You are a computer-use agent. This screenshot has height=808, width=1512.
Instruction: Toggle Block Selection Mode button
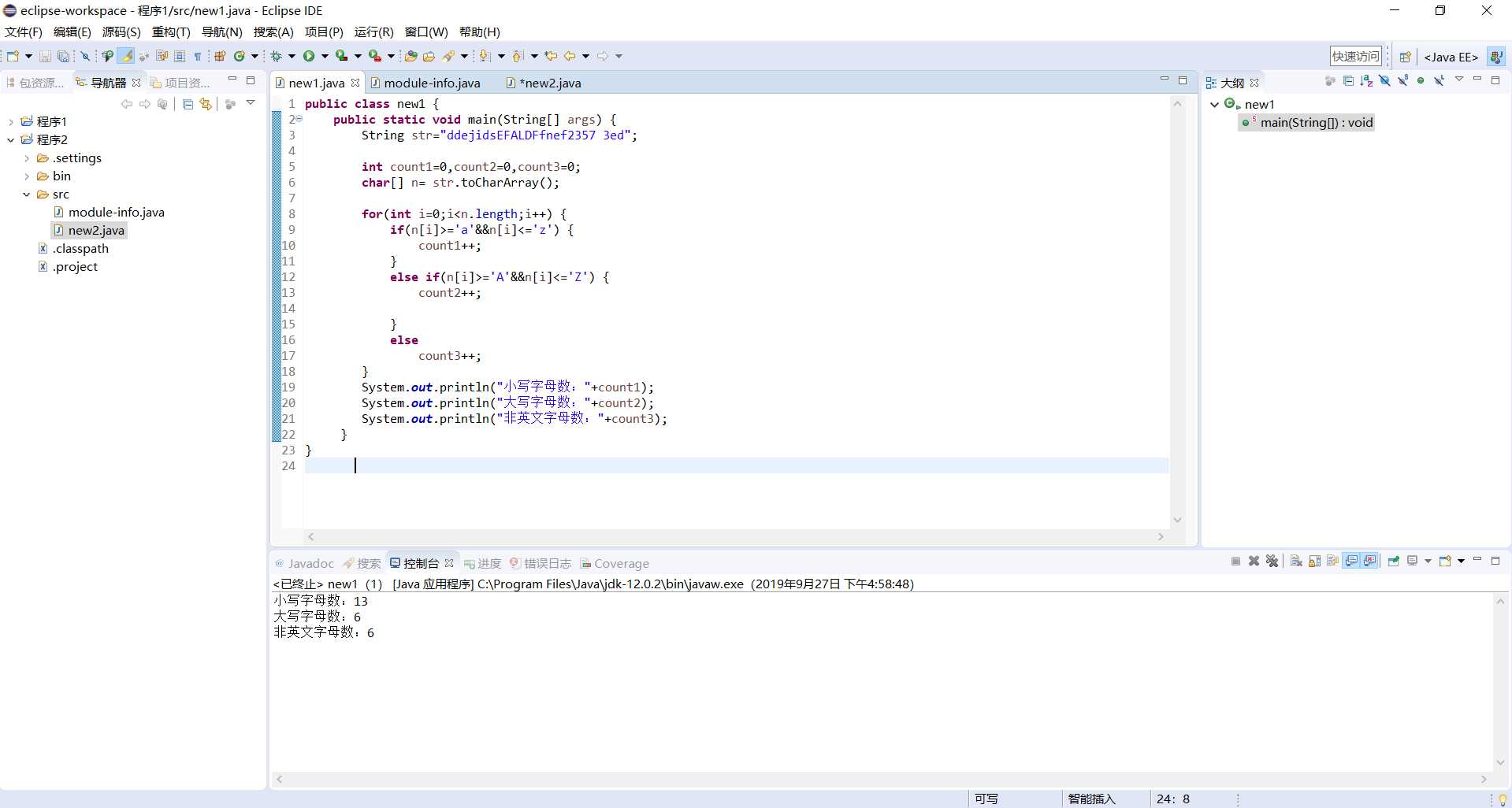click(180, 56)
